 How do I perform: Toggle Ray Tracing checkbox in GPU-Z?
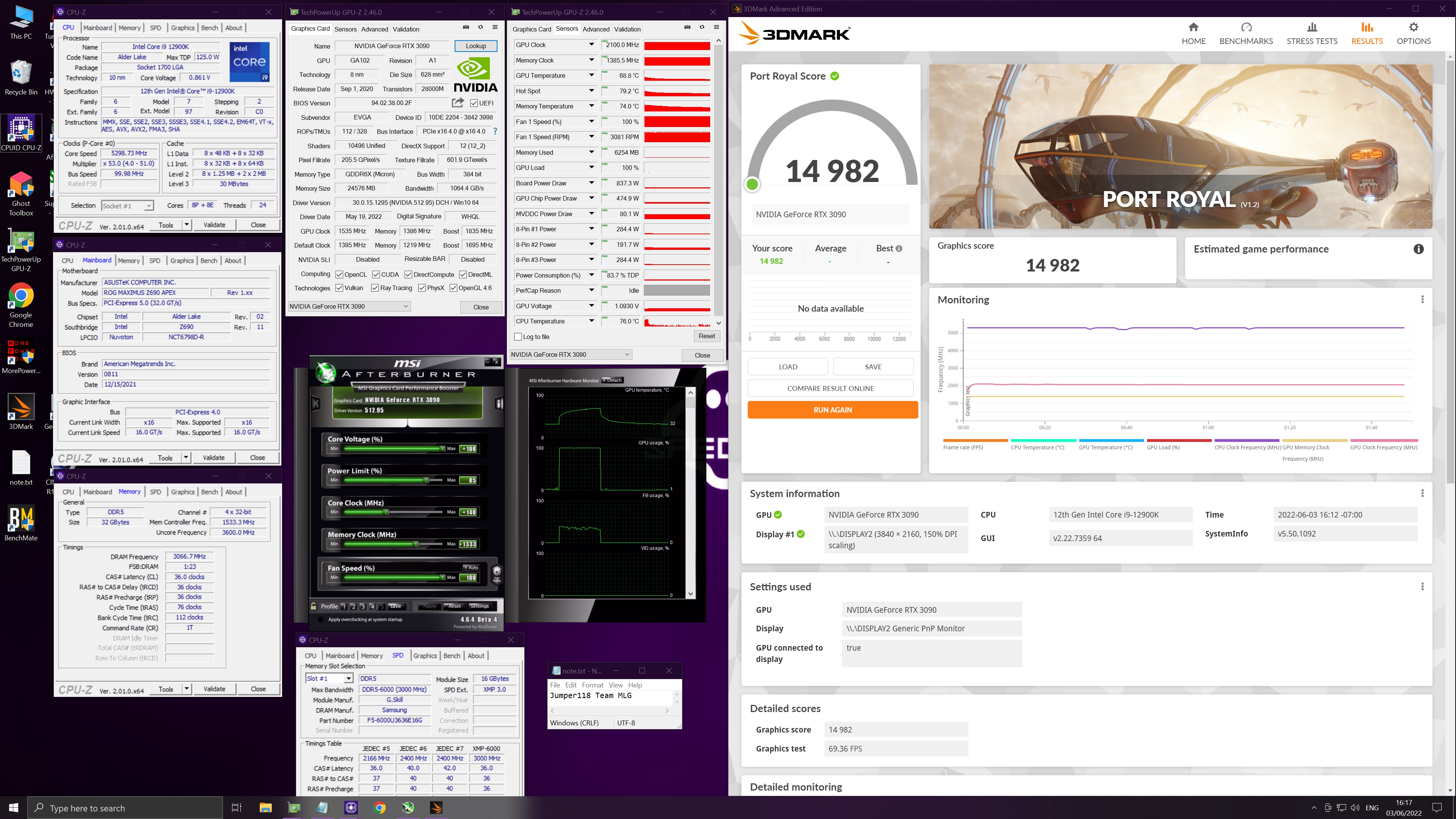[375, 288]
